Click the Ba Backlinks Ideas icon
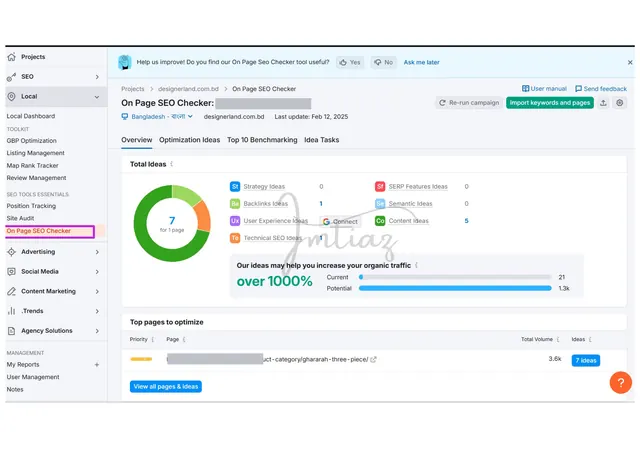The image size is (640, 452). pos(235,204)
